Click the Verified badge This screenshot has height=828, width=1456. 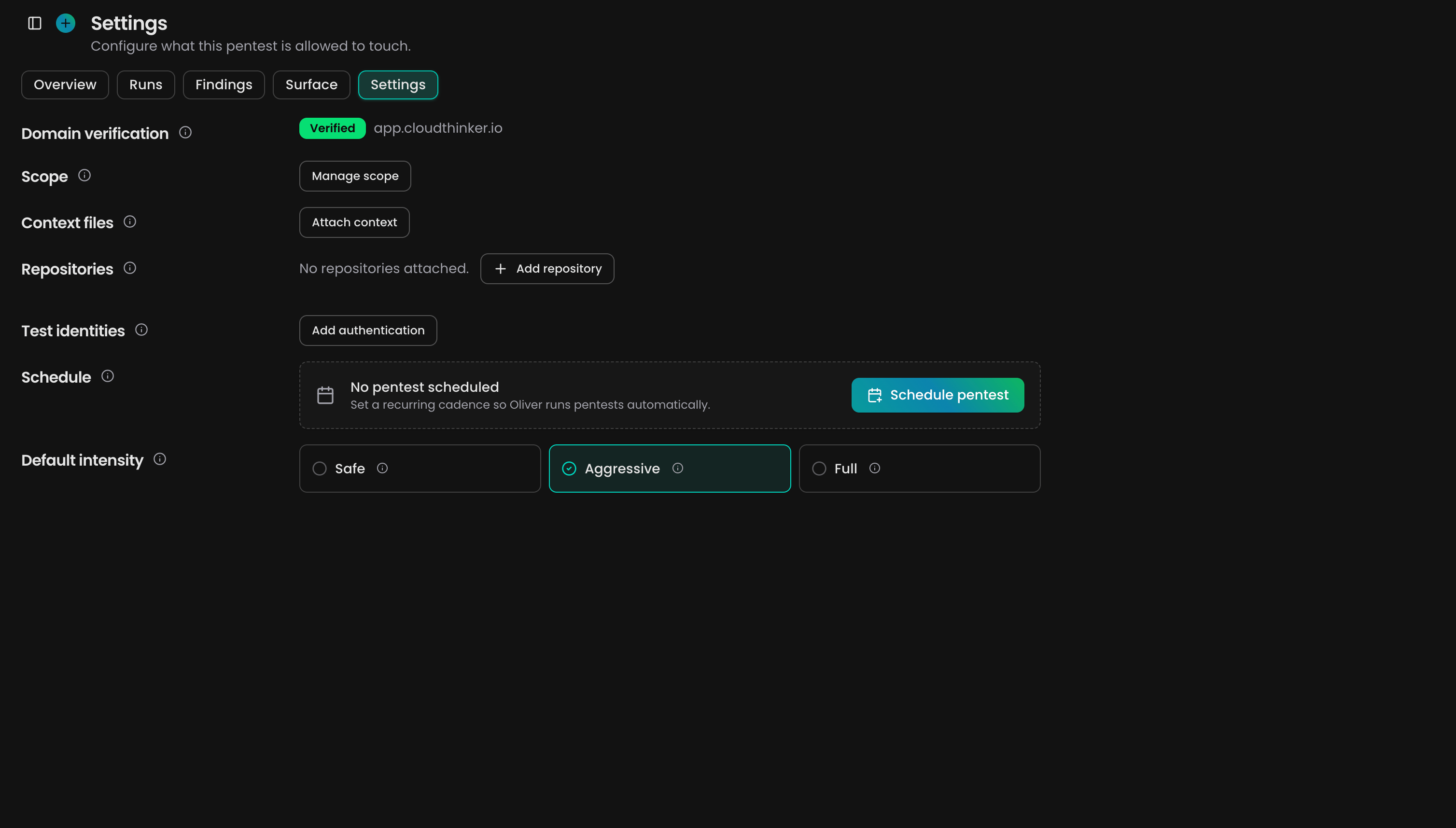tap(332, 128)
